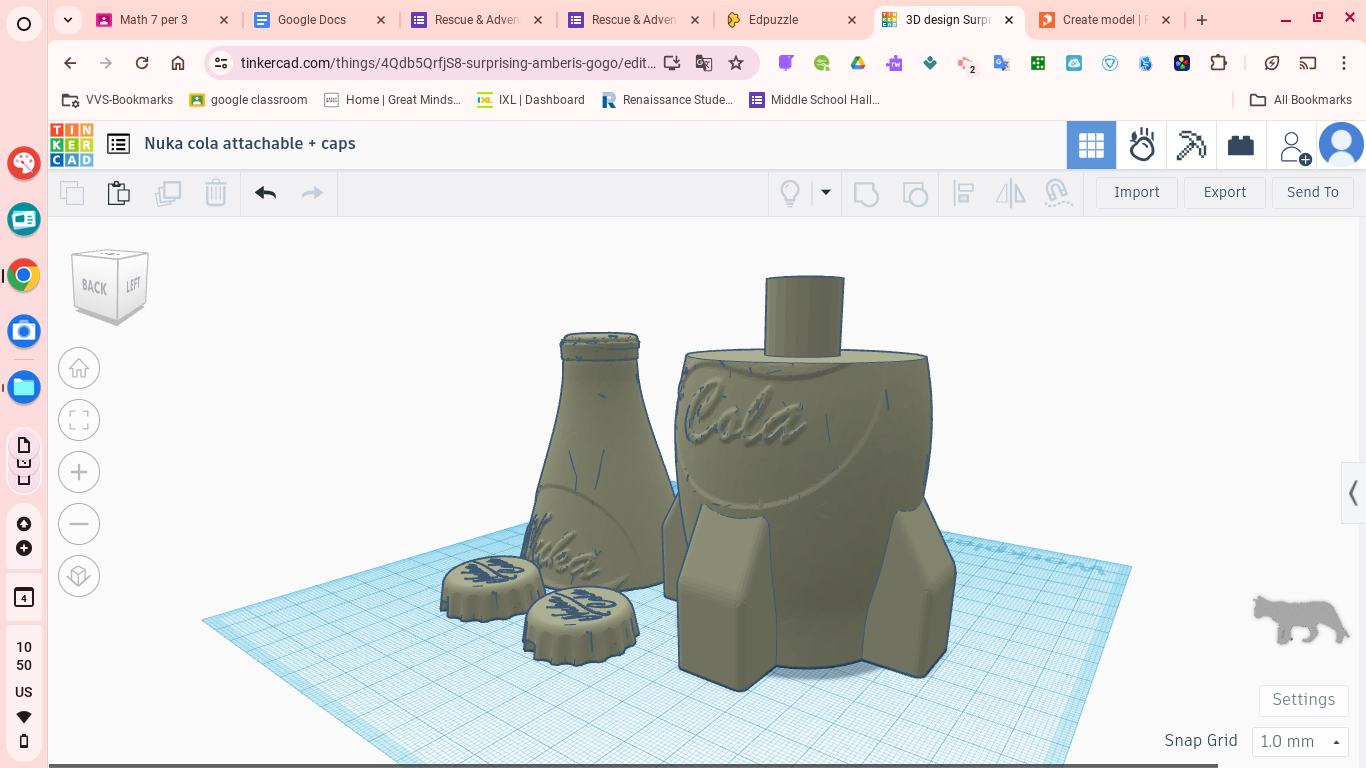Open the visibility options dropdown arrow

[x=826, y=192]
